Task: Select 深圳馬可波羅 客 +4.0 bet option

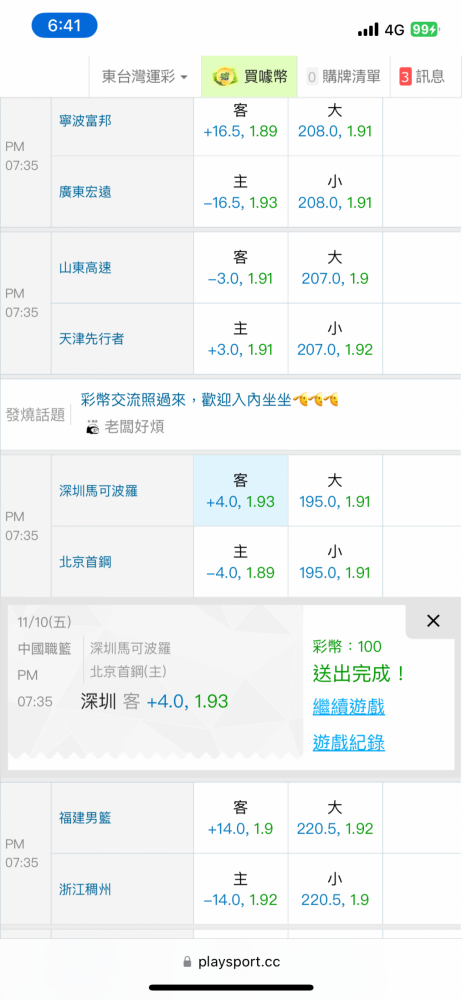Action: pyautogui.click(x=241, y=490)
